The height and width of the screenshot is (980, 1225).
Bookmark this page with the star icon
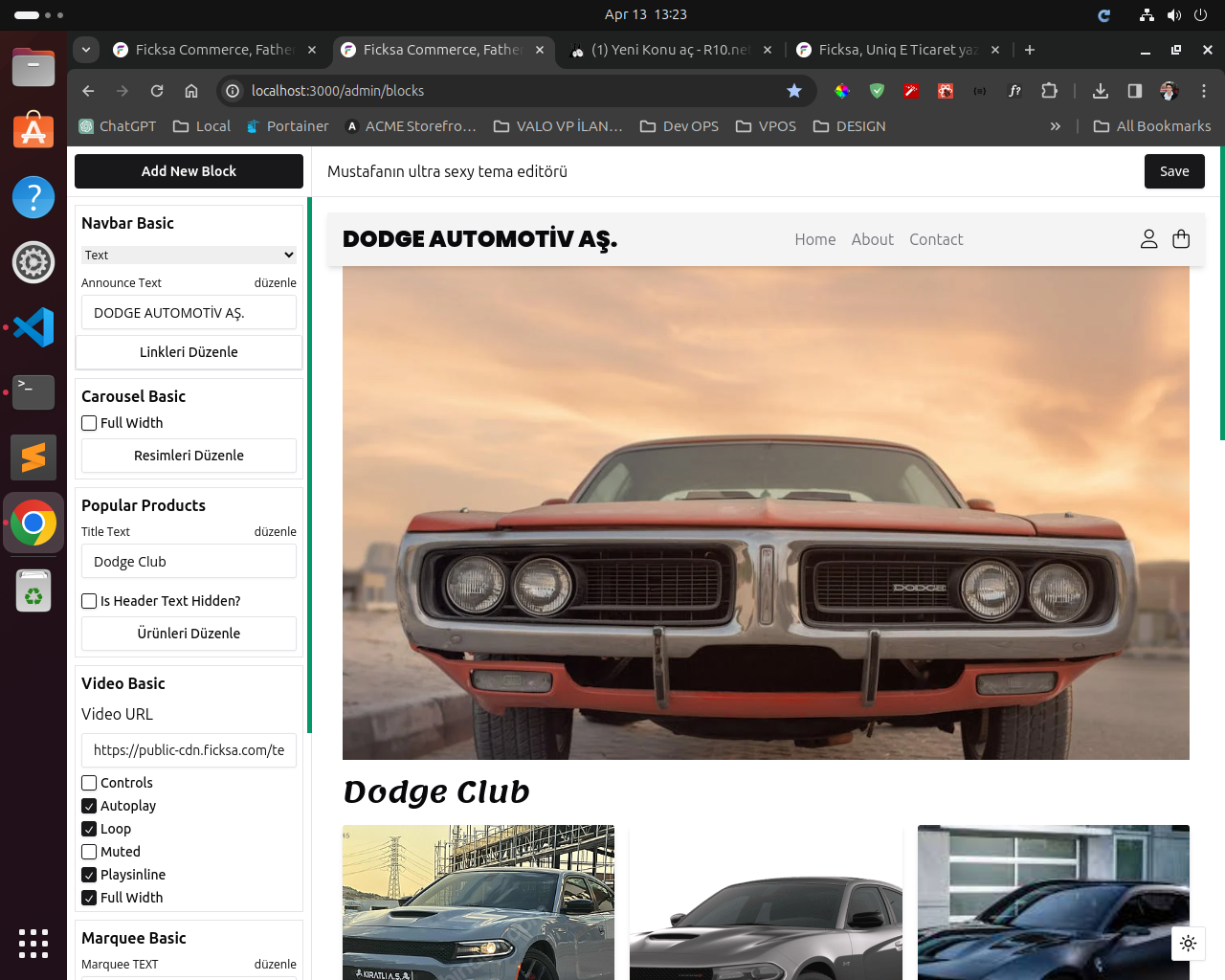(794, 91)
